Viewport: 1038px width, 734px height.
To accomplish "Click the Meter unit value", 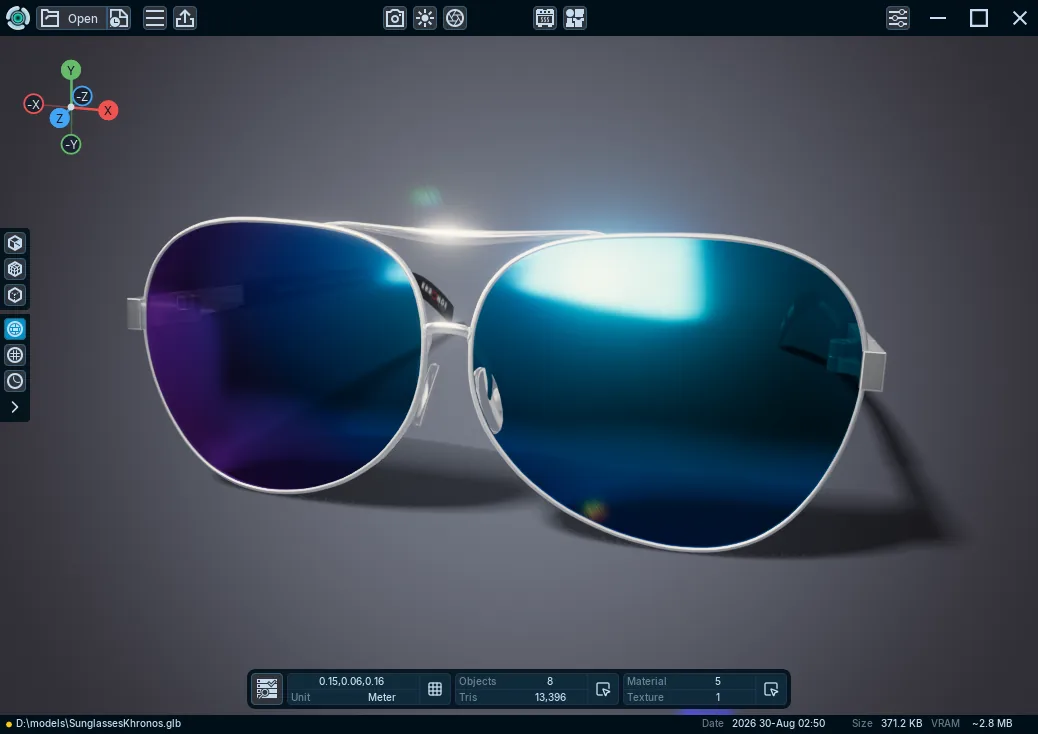I will 382,697.
